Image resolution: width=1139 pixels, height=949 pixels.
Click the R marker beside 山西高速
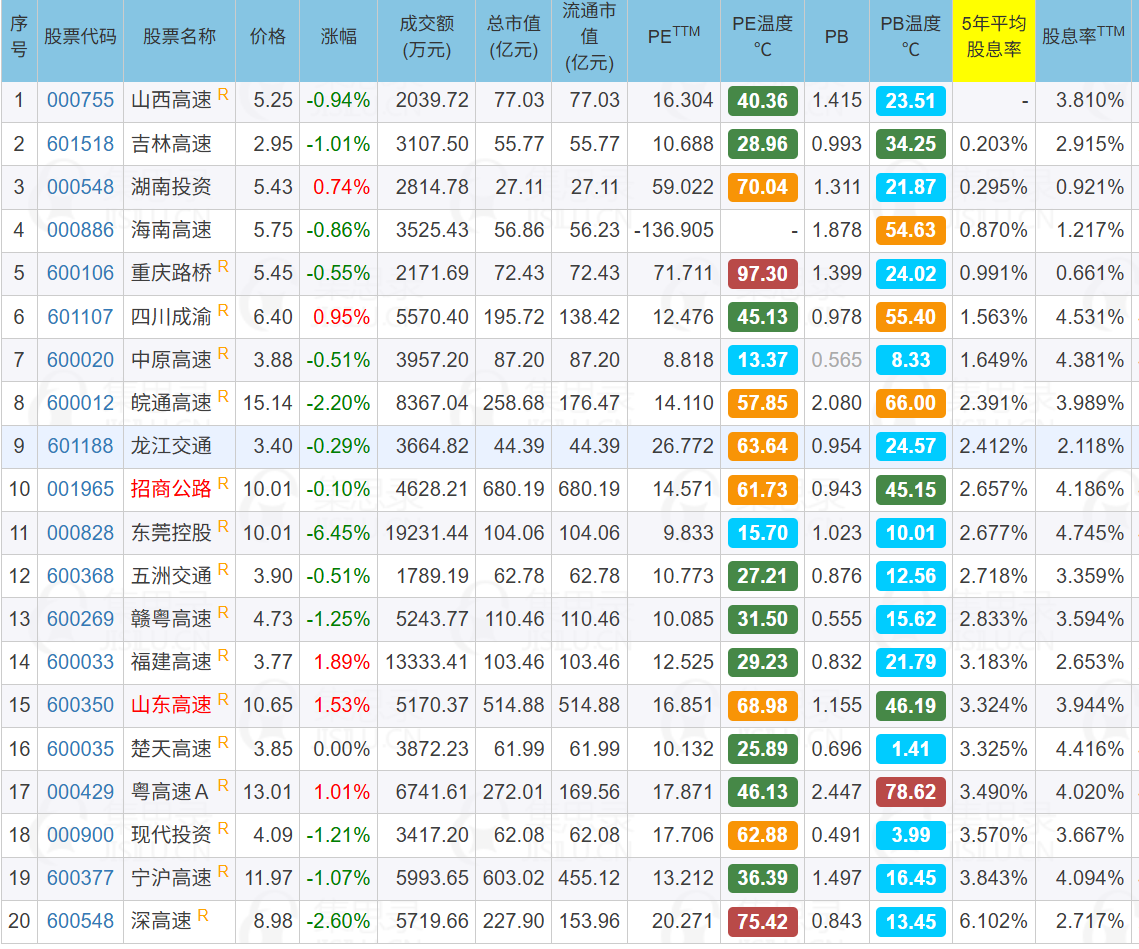(223, 95)
